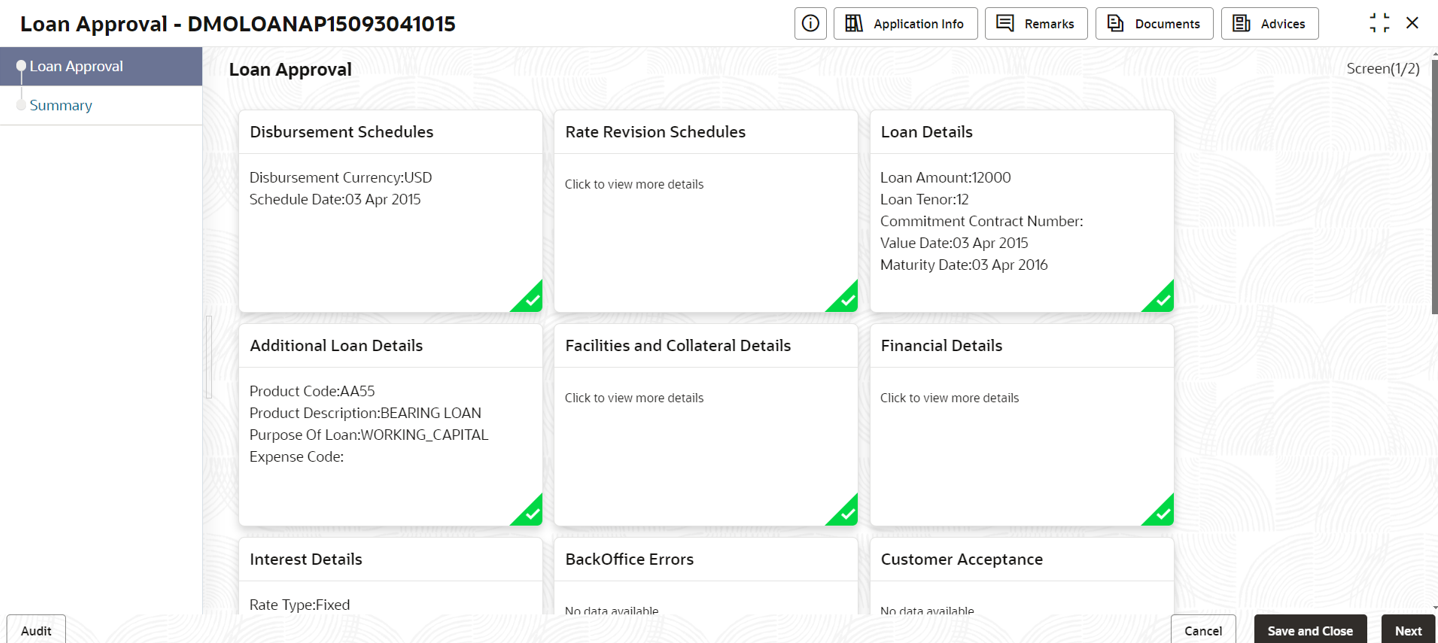This screenshot has height=643, width=1438.
Task: Open the Advices panel
Action: click(1269, 23)
